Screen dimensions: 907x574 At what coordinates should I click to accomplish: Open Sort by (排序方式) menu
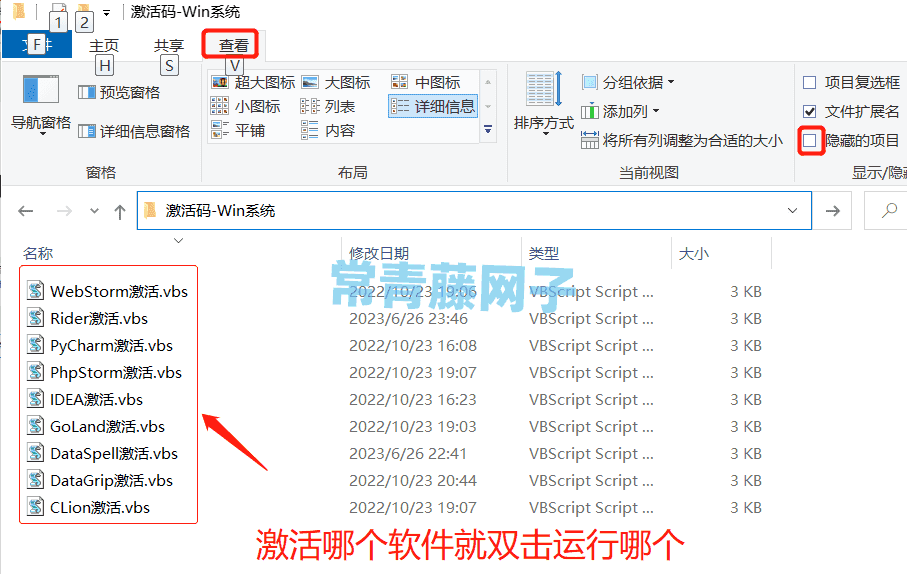click(x=543, y=103)
